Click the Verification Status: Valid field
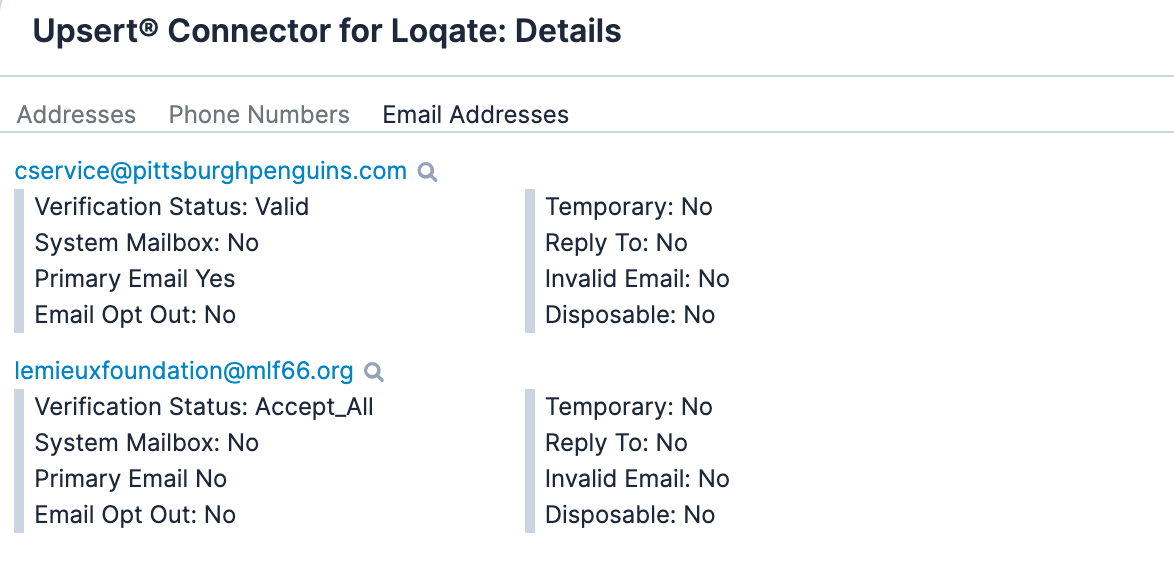 172,207
